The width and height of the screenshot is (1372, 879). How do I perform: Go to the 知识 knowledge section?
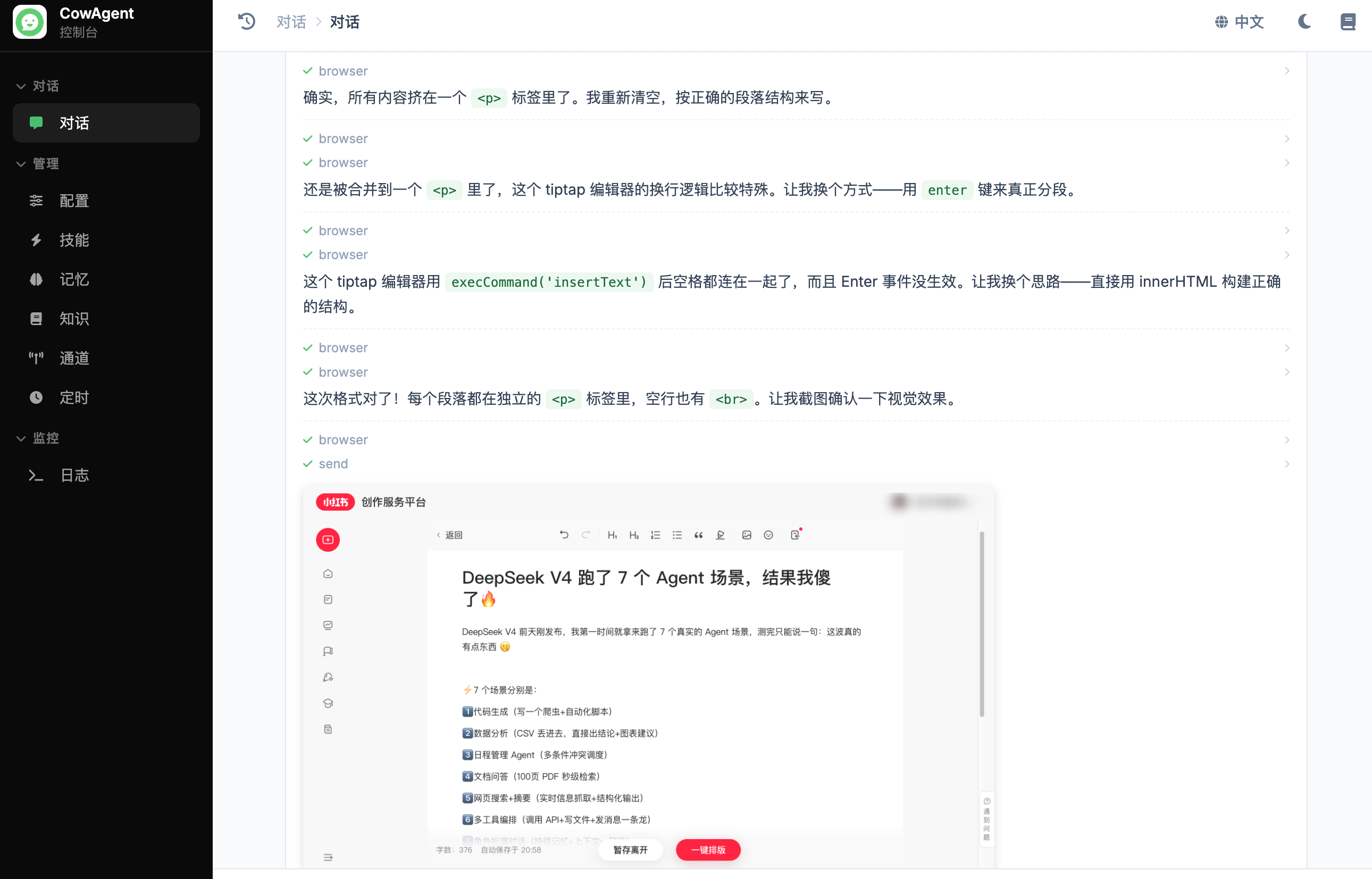click(73, 319)
